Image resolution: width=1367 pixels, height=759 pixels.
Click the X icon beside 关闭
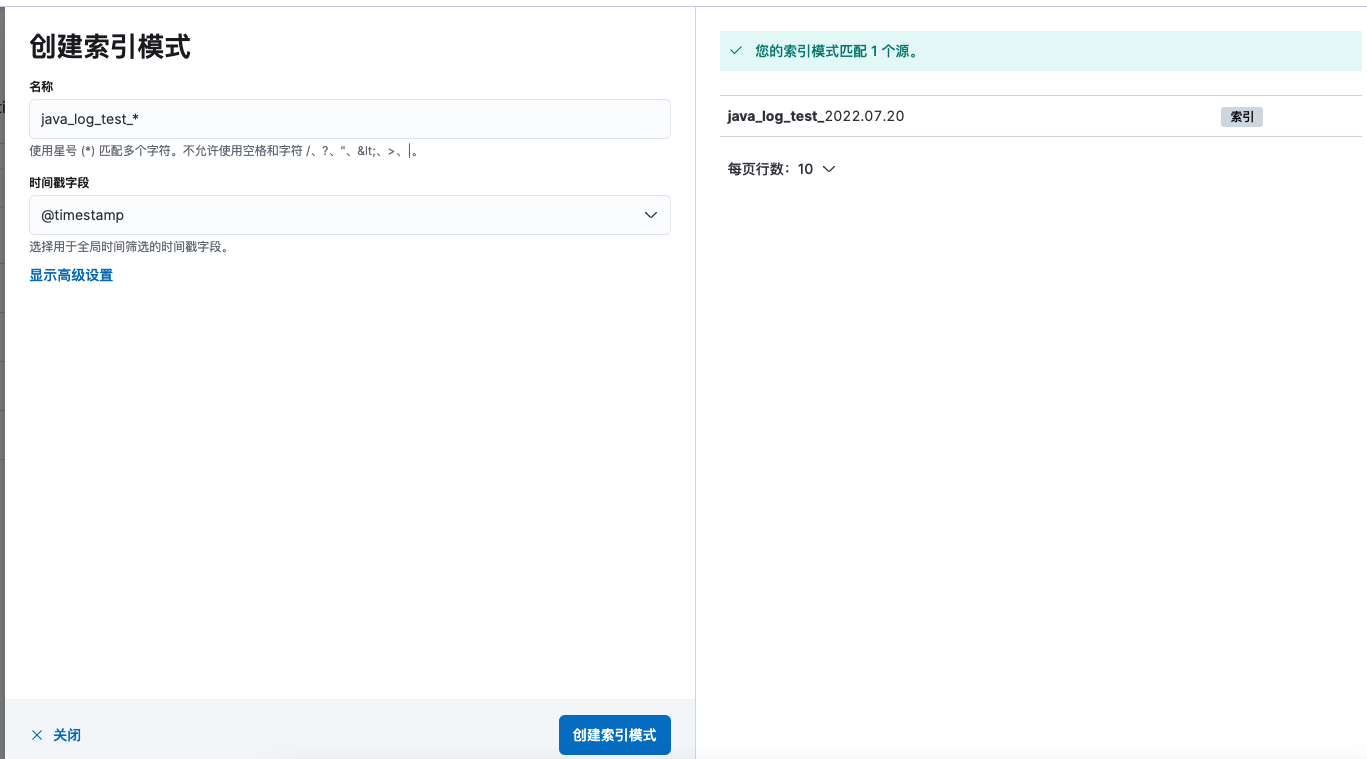click(x=37, y=735)
